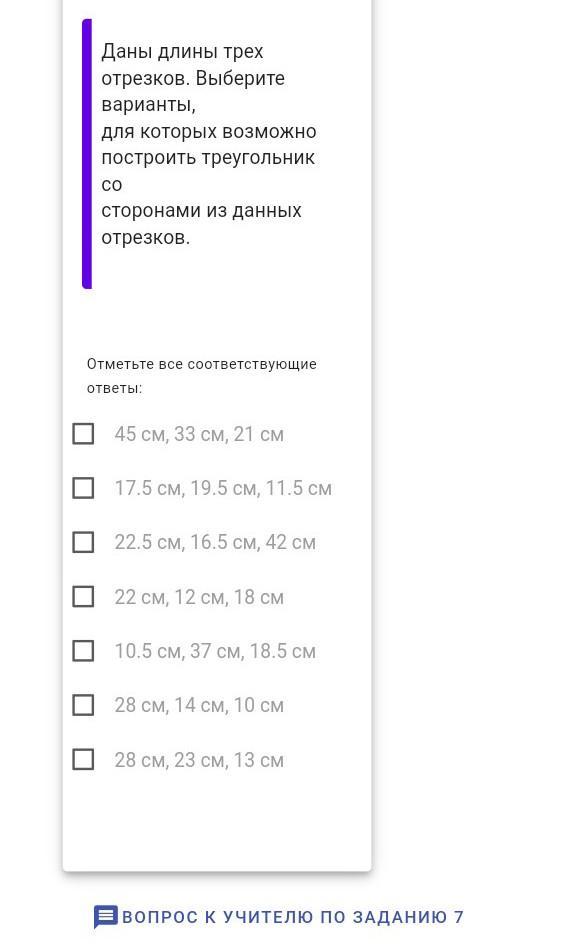
Task: Click the answer text '45 см, 33 см, 21 см'
Action: pos(199,434)
